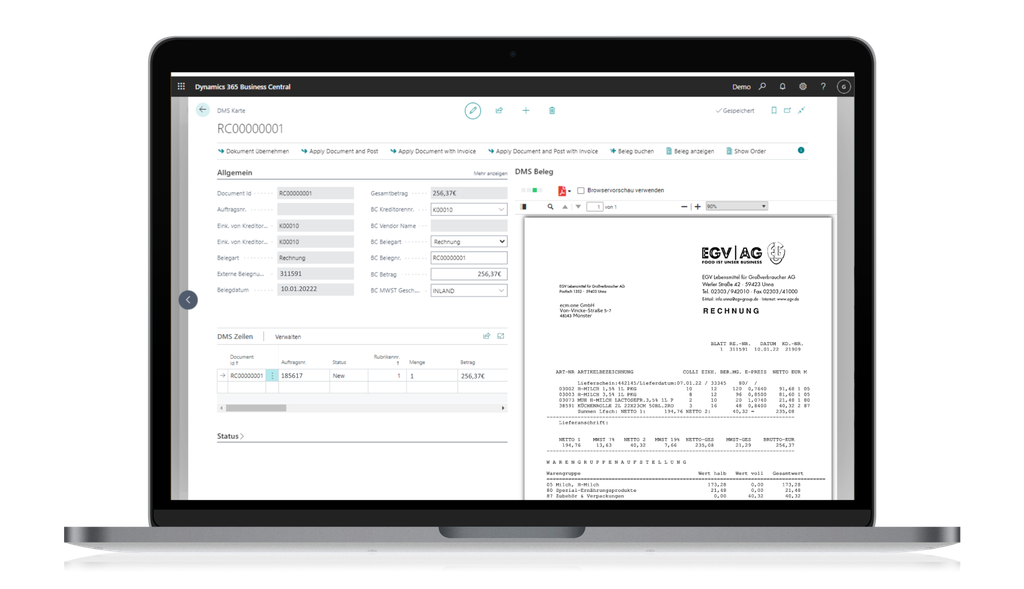Click DMS Zeilen heading
The width and height of the screenshot is (1024, 589).
click(x=235, y=336)
